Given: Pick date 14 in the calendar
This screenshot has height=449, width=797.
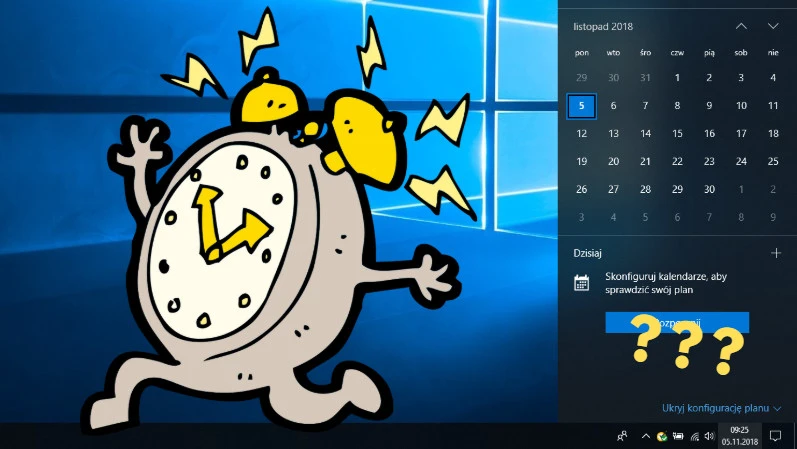Looking at the screenshot, I should [646, 134].
